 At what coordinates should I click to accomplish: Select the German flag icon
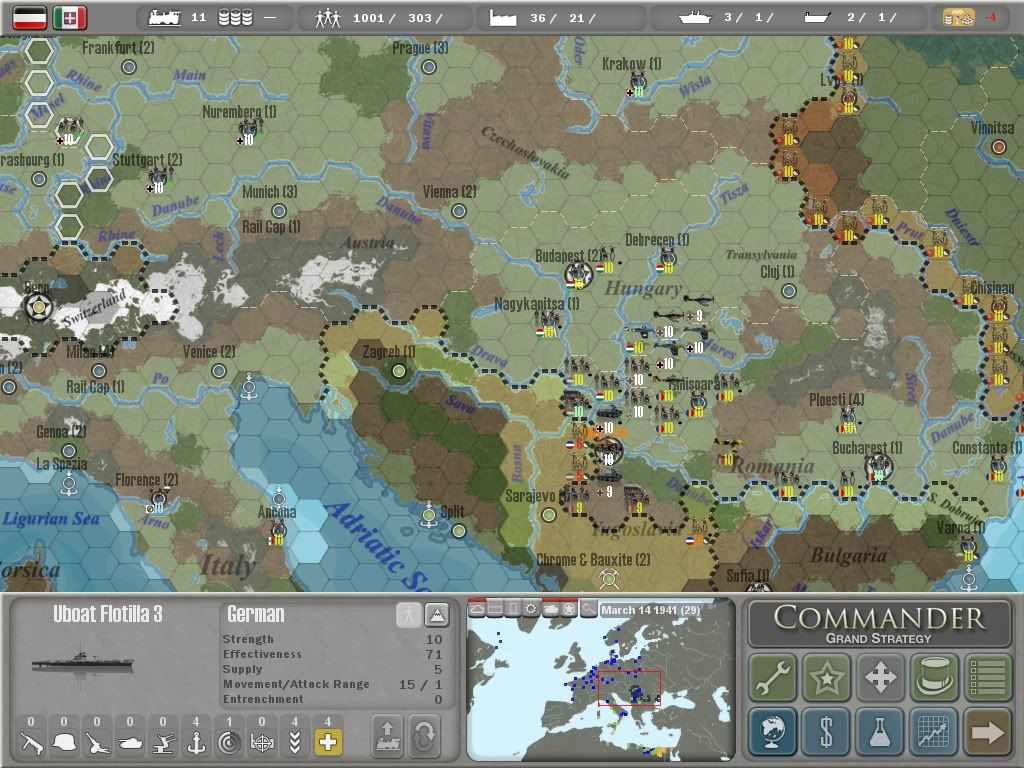30,18
